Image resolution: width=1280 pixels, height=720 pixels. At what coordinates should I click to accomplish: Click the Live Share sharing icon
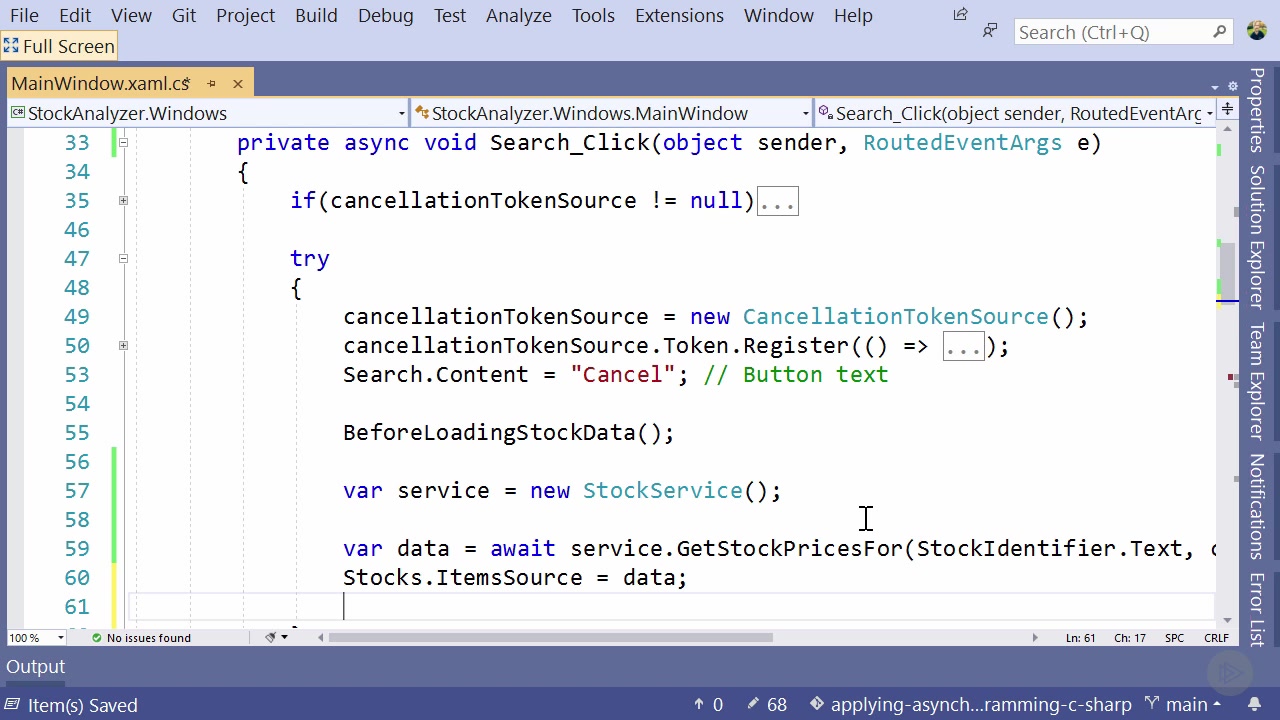(x=960, y=14)
